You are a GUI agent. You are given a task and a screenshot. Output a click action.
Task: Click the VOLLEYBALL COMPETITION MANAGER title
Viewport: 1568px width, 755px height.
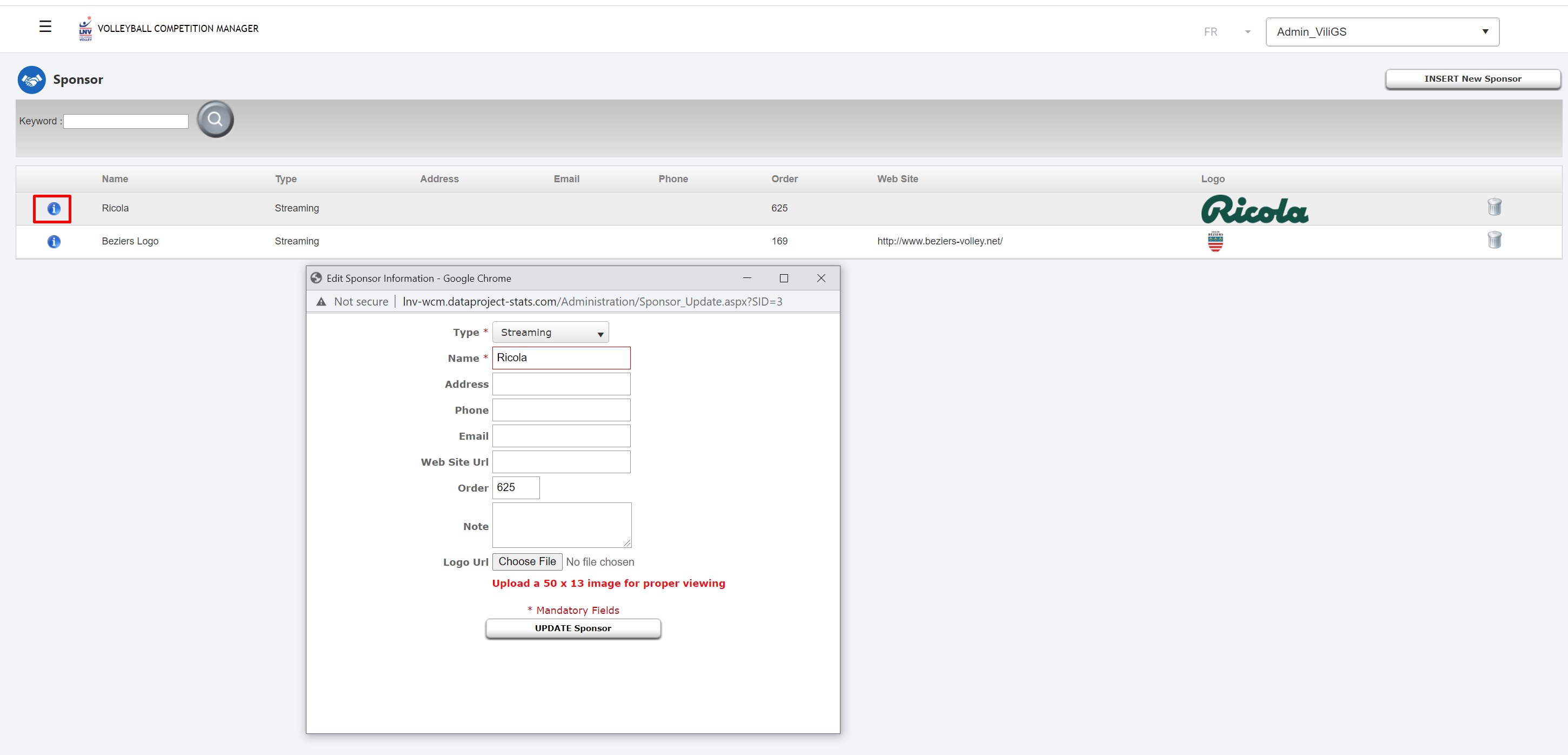pyautogui.click(x=178, y=29)
